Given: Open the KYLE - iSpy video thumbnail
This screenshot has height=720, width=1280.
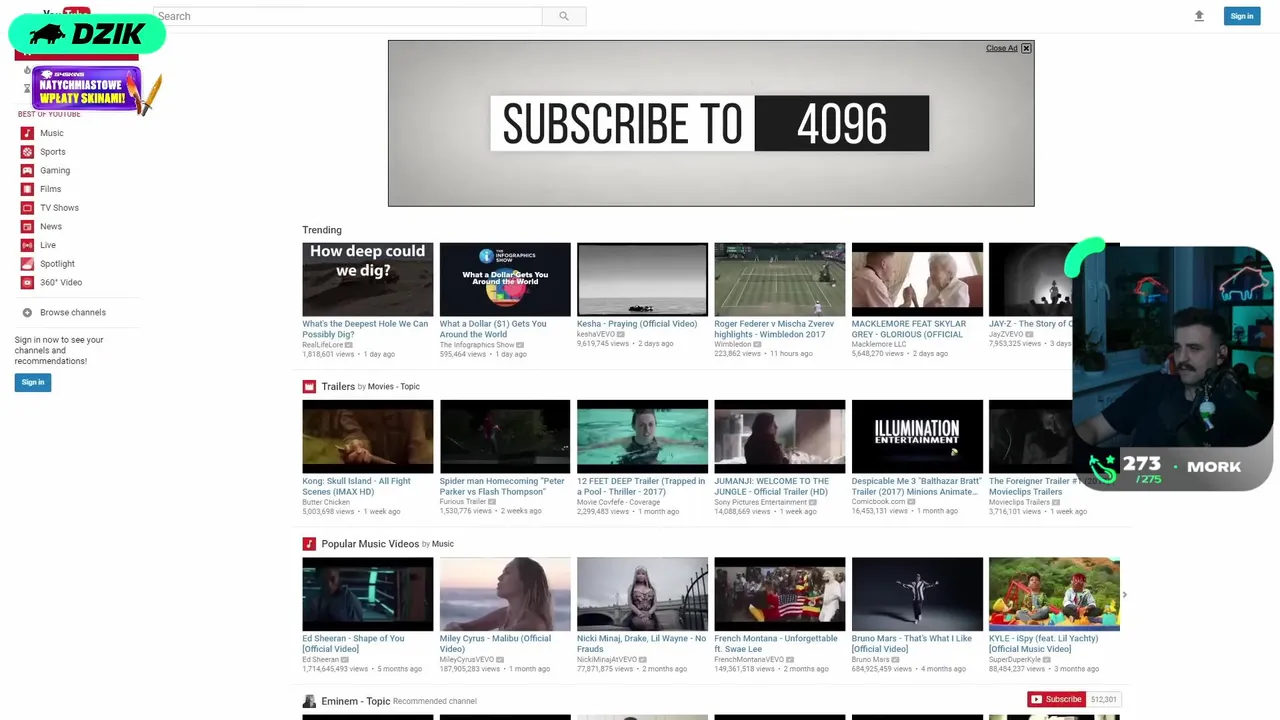Looking at the screenshot, I should click(x=1054, y=594).
